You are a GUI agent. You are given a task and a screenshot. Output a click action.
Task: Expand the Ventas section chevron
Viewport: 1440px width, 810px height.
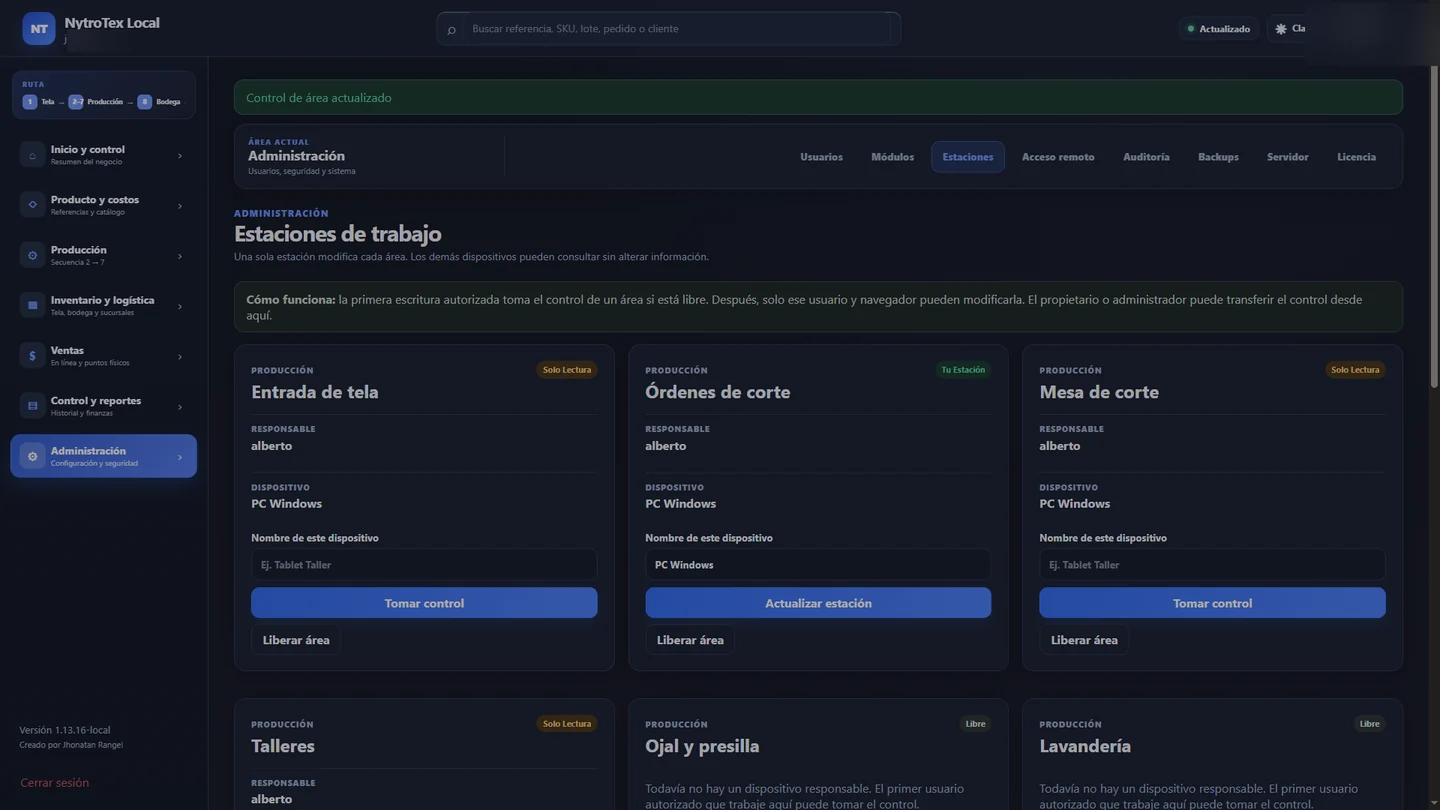point(180,357)
